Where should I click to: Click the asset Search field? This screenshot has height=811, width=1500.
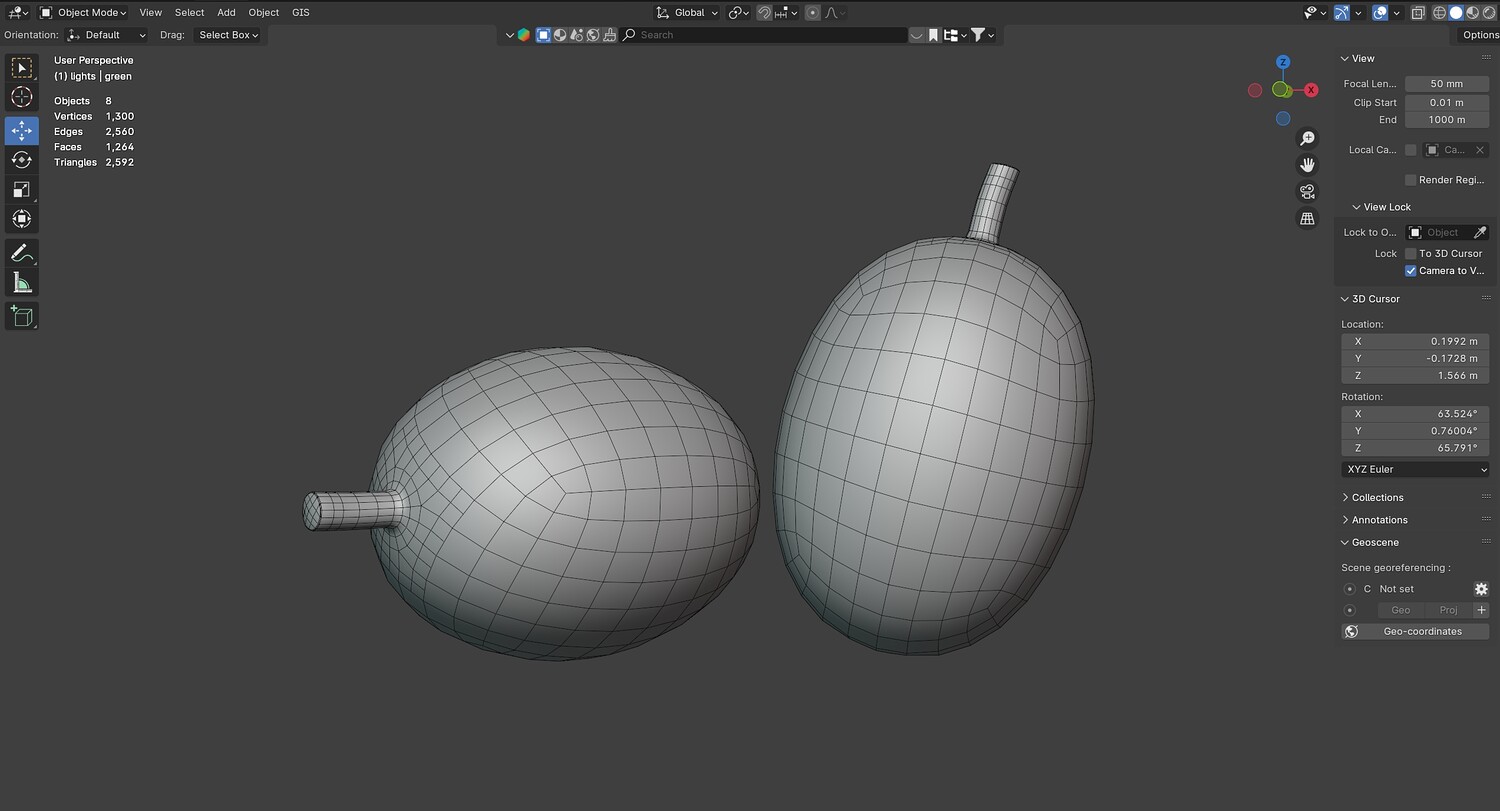pyautogui.click(x=764, y=35)
